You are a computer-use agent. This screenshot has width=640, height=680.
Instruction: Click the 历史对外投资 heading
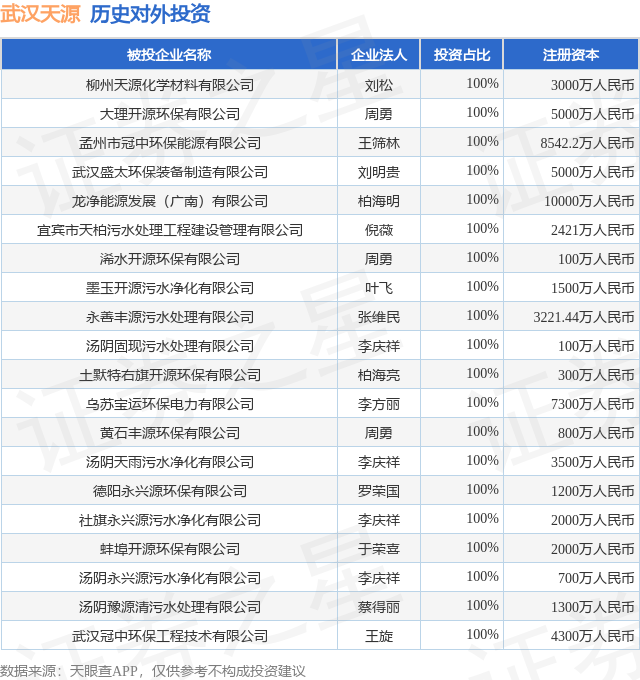click(150, 14)
